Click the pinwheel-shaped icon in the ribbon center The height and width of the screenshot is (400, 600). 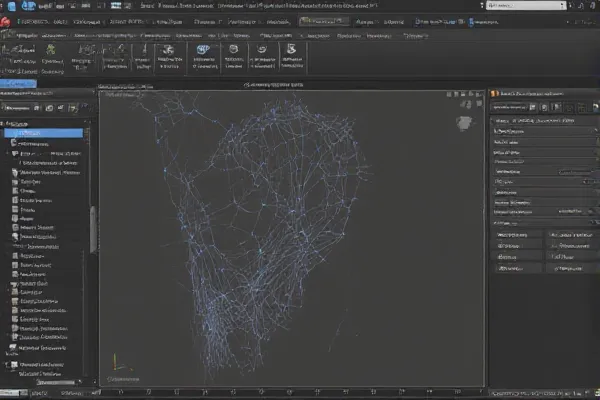[x=167, y=50]
